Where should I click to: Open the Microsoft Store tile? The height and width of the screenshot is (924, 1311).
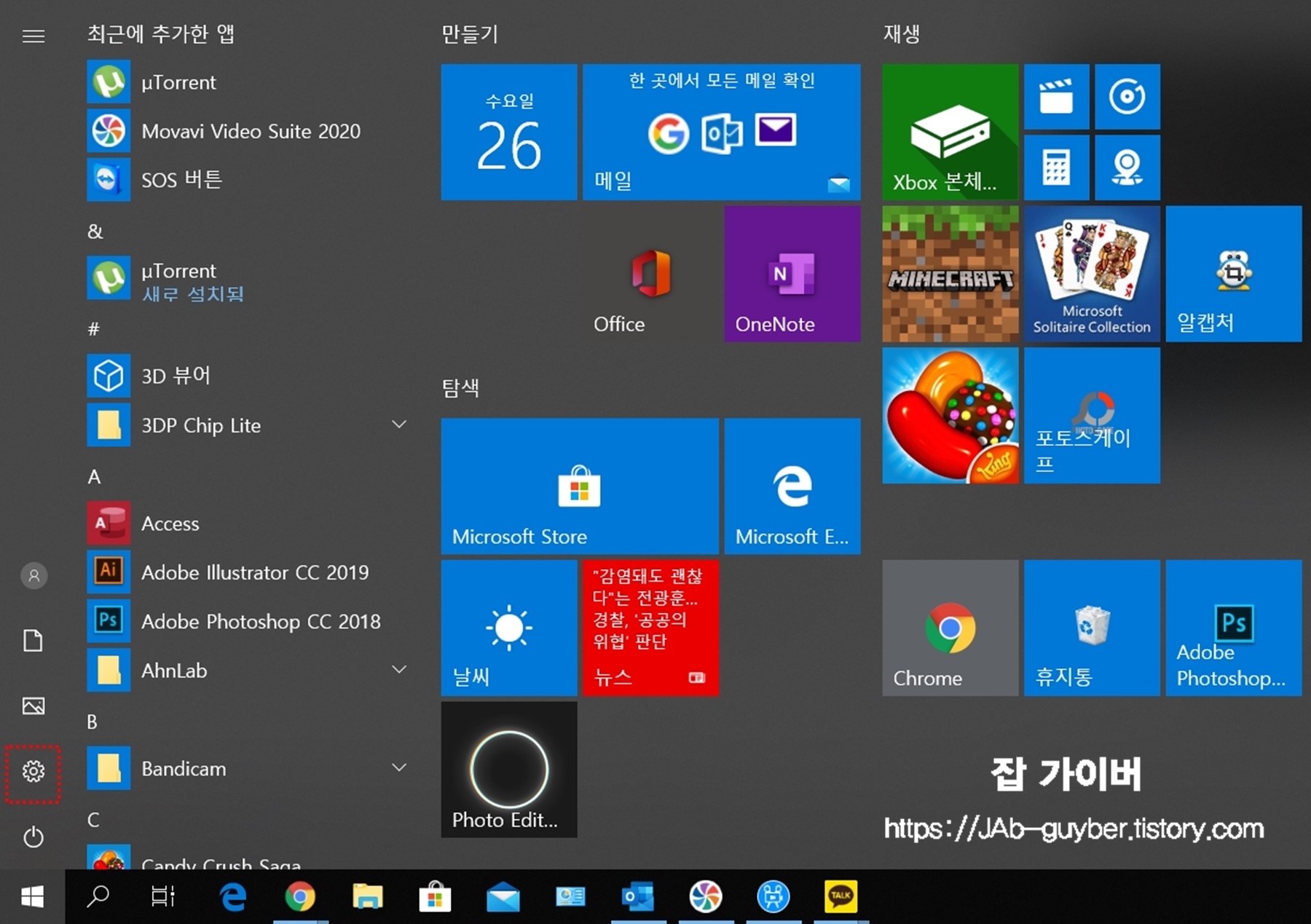580,486
